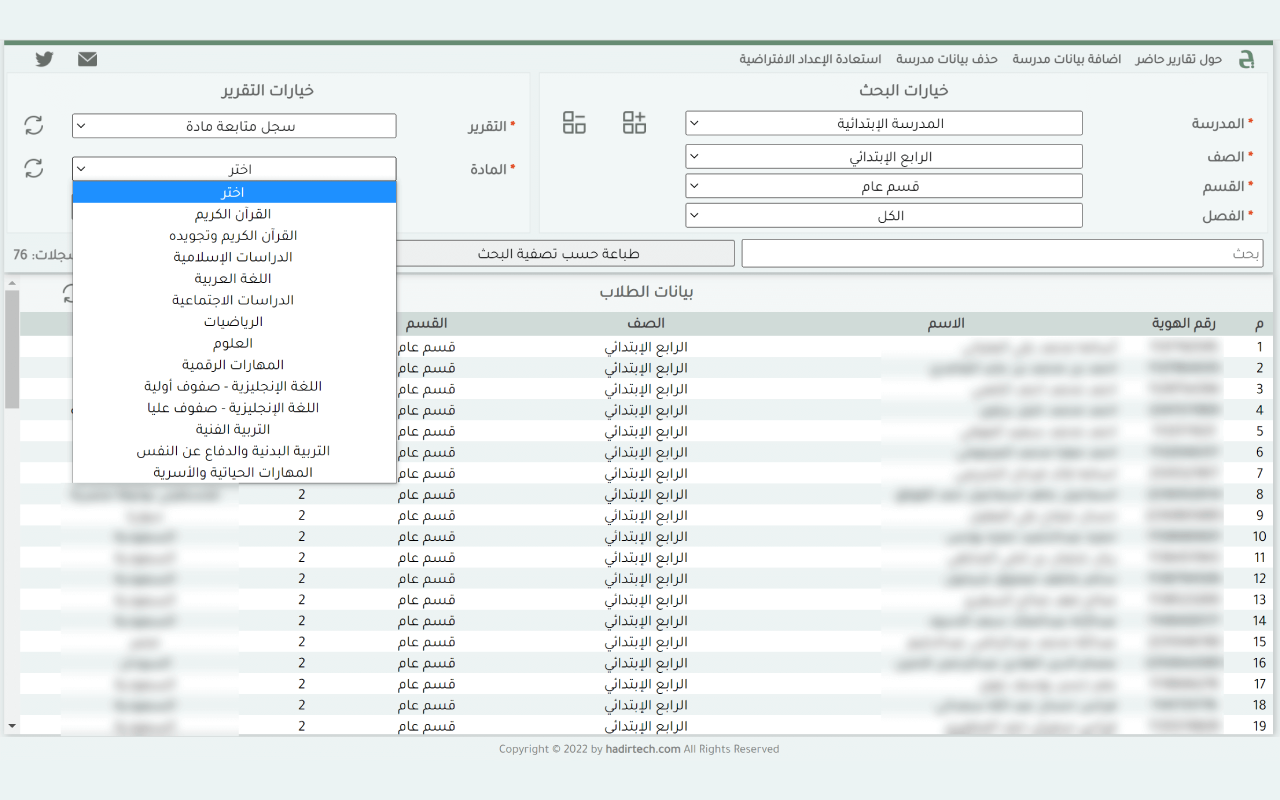Click the table scrollbar down arrow
The width and height of the screenshot is (1280, 800).
coord(12,725)
